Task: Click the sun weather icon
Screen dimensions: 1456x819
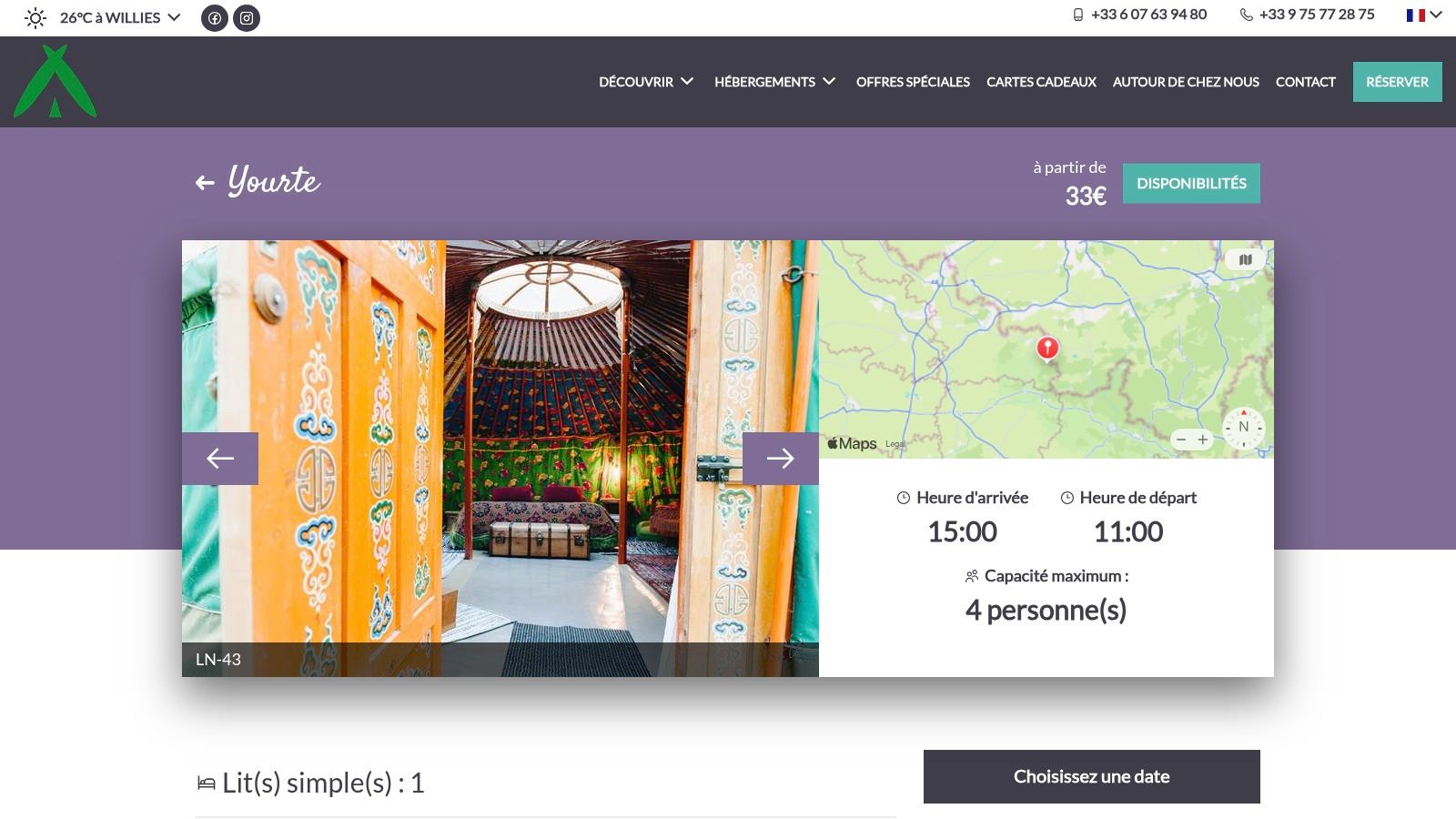Action: coord(35,17)
